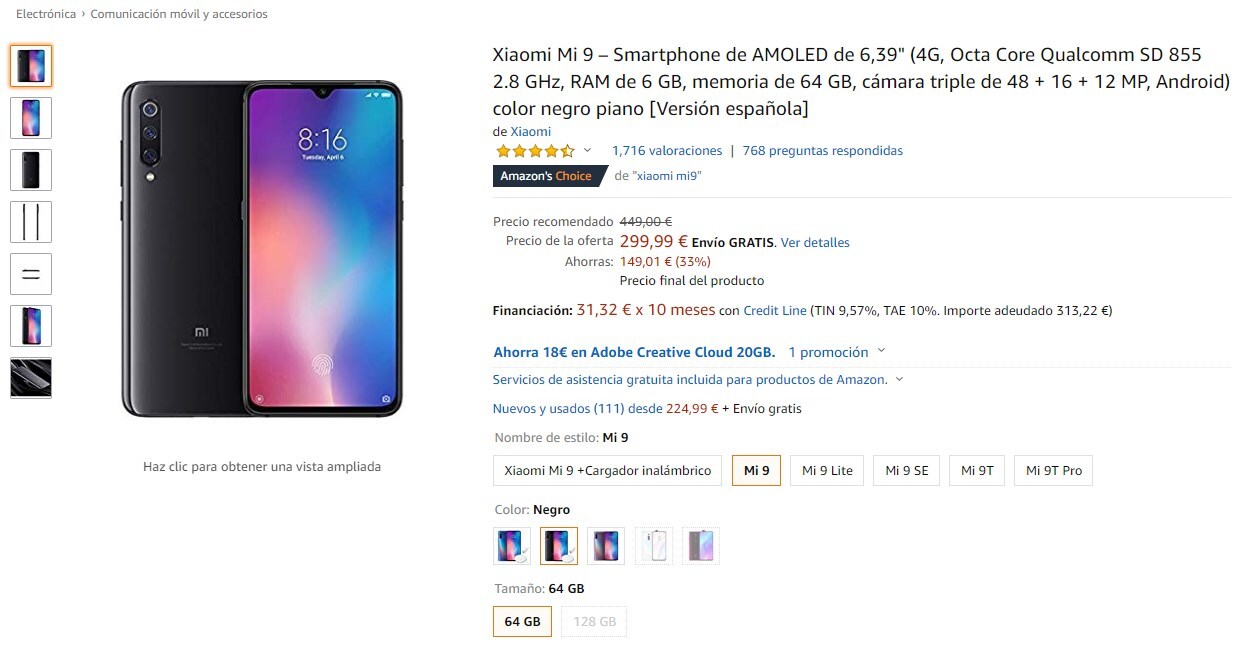Open the Electrónica breadcrumb category
Image resolution: width=1257 pixels, height=646 pixels.
[46, 14]
